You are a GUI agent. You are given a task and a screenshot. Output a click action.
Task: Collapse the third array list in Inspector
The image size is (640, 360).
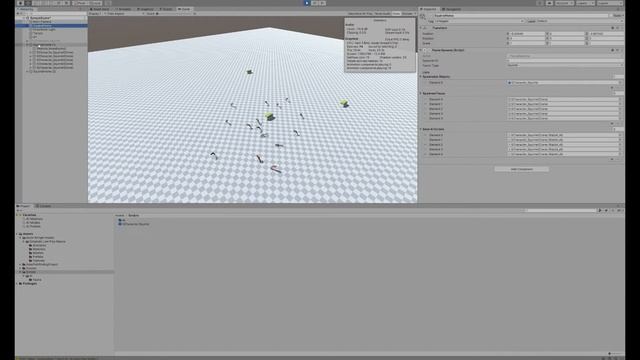coord(422,129)
